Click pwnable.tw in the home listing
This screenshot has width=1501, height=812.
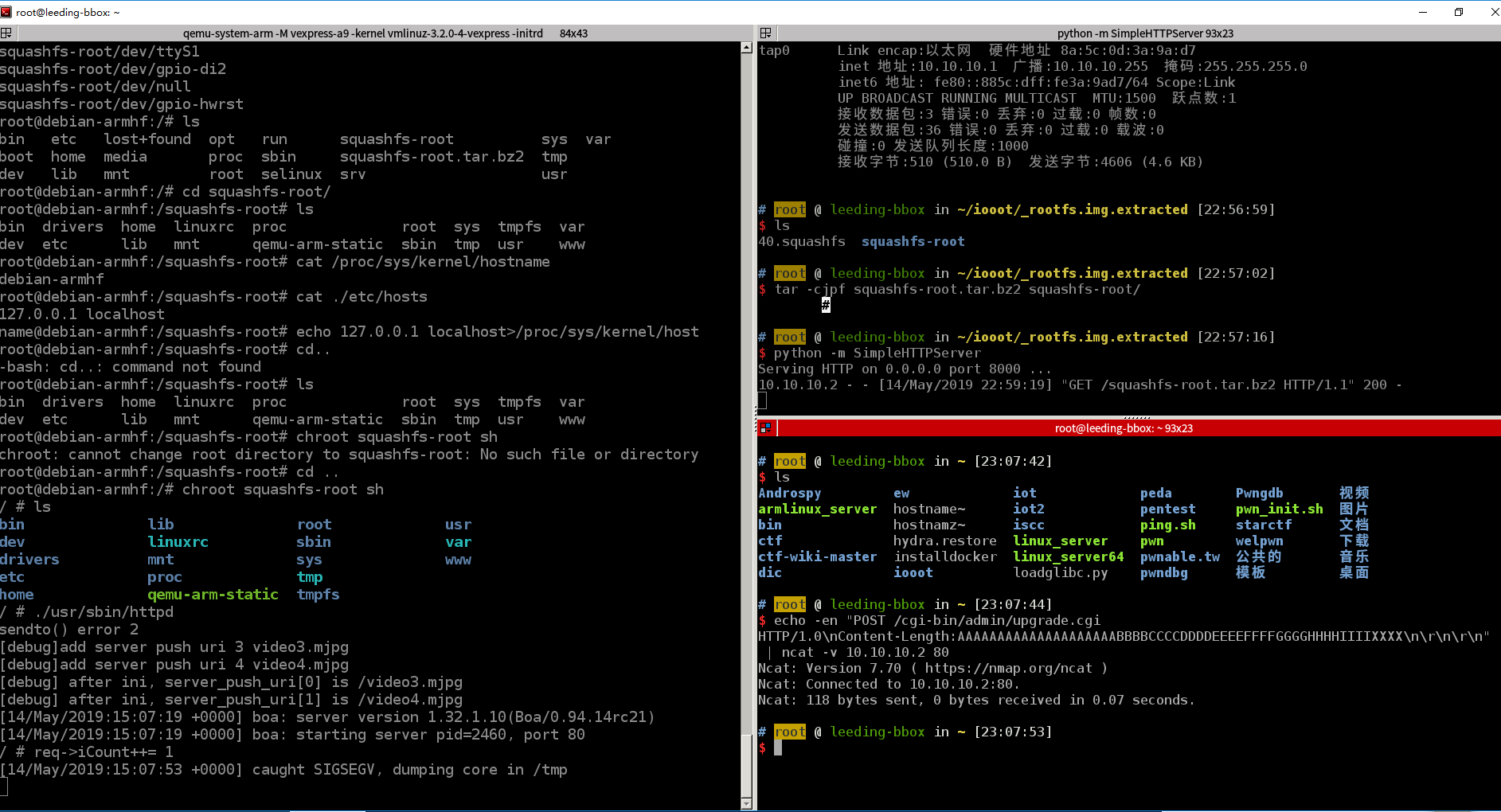[1180, 556]
